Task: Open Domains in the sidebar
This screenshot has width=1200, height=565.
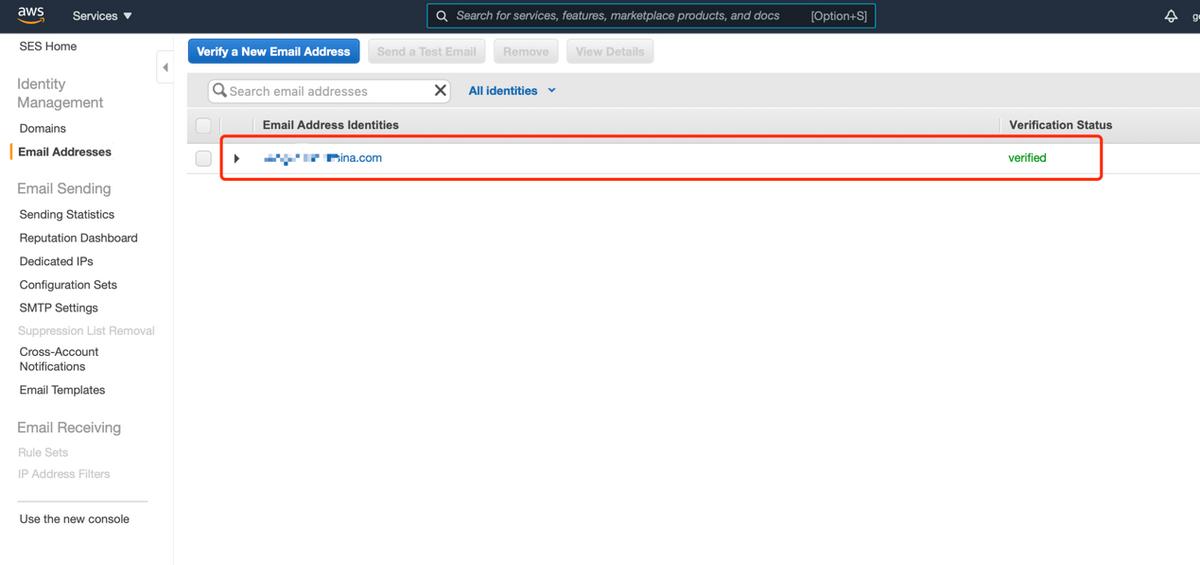Action: click(x=43, y=128)
